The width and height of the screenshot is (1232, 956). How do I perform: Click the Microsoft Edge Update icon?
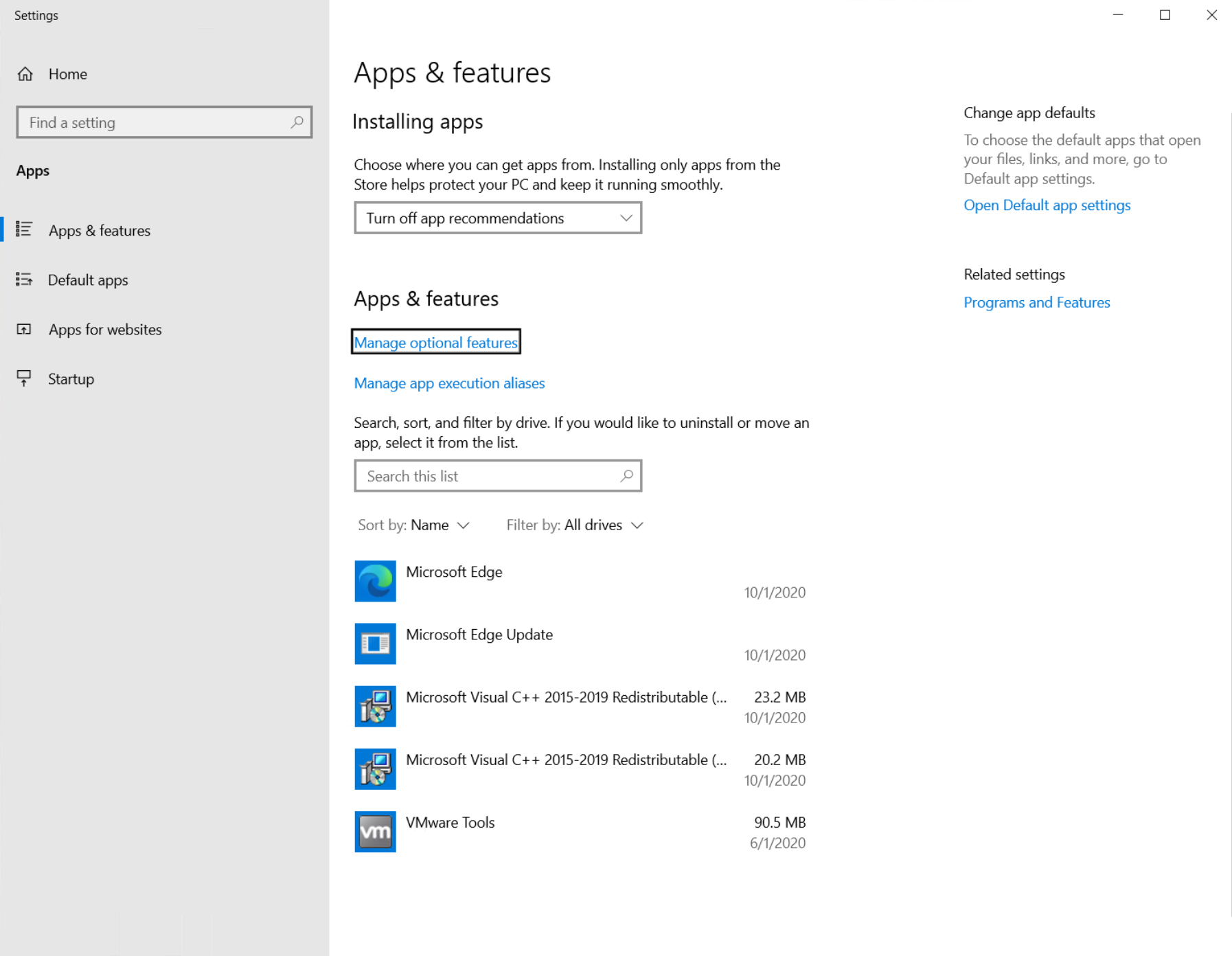[375, 644]
